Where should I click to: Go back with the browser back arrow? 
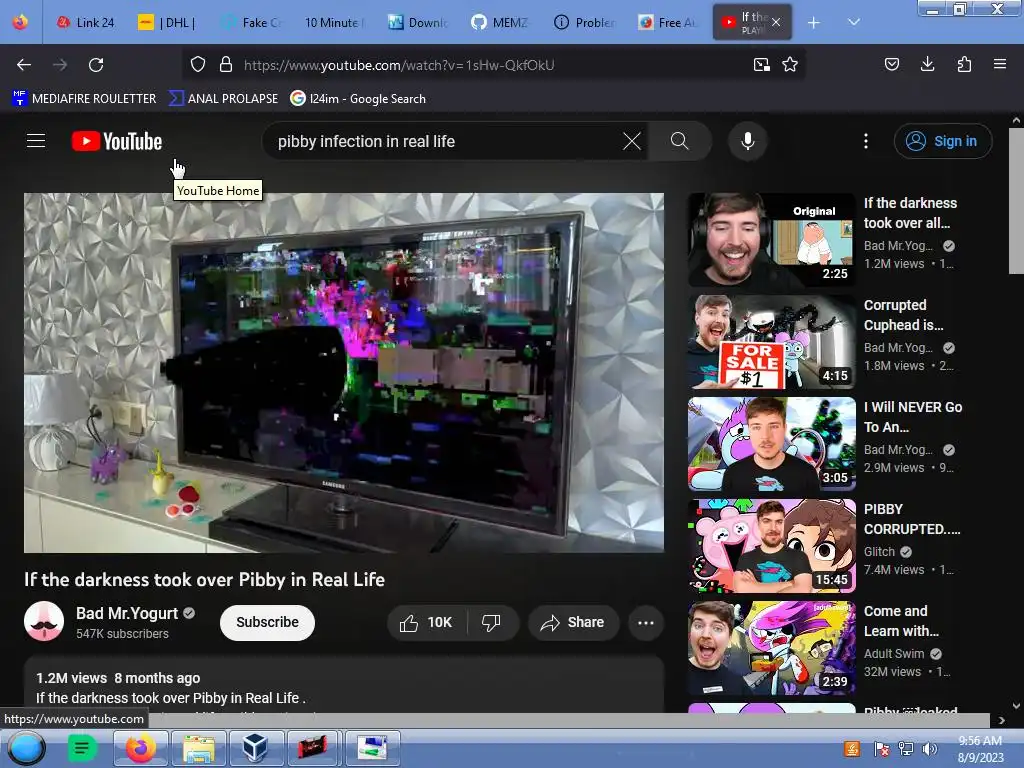24,65
